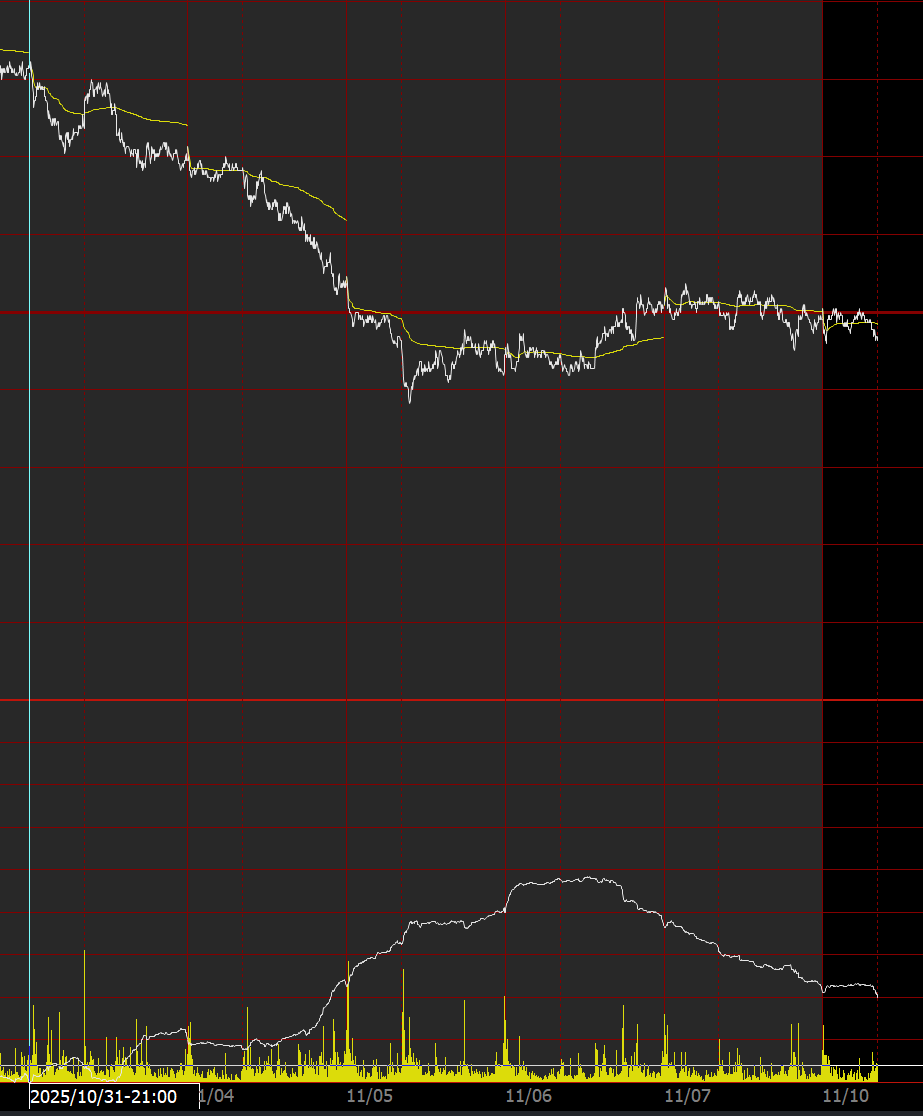Click the volume spike at 11/05 session start
The width and height of the screenshot is (923, 1116).
347,965
